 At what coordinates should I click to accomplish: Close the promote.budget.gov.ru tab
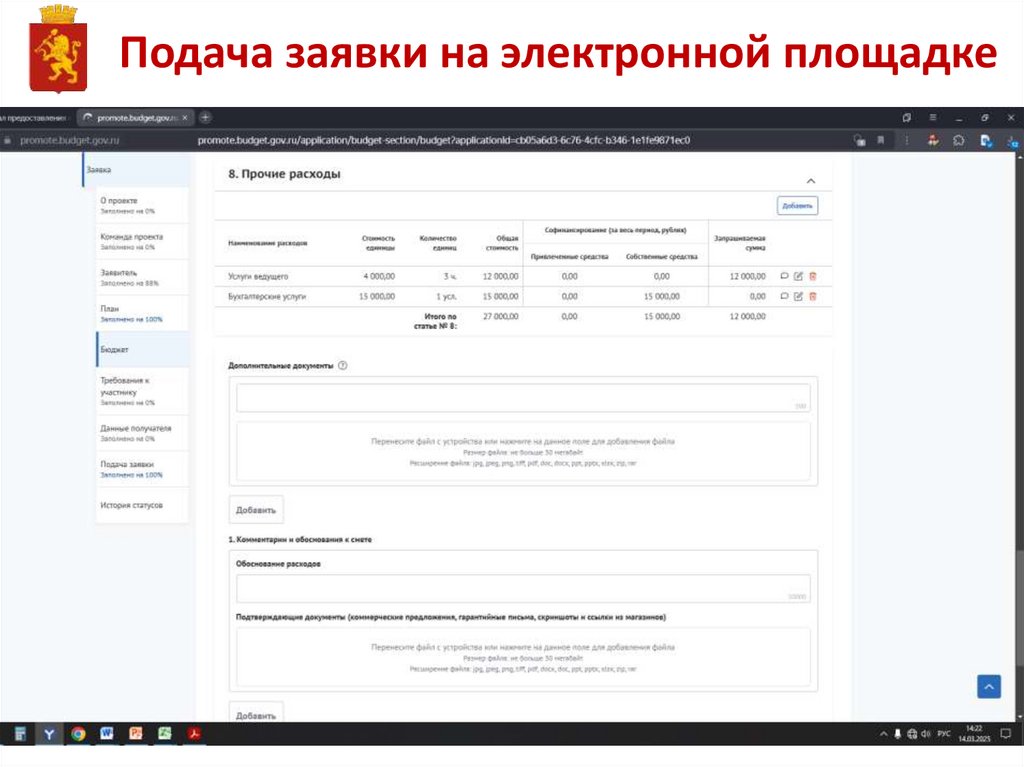[x=185, y=118]
